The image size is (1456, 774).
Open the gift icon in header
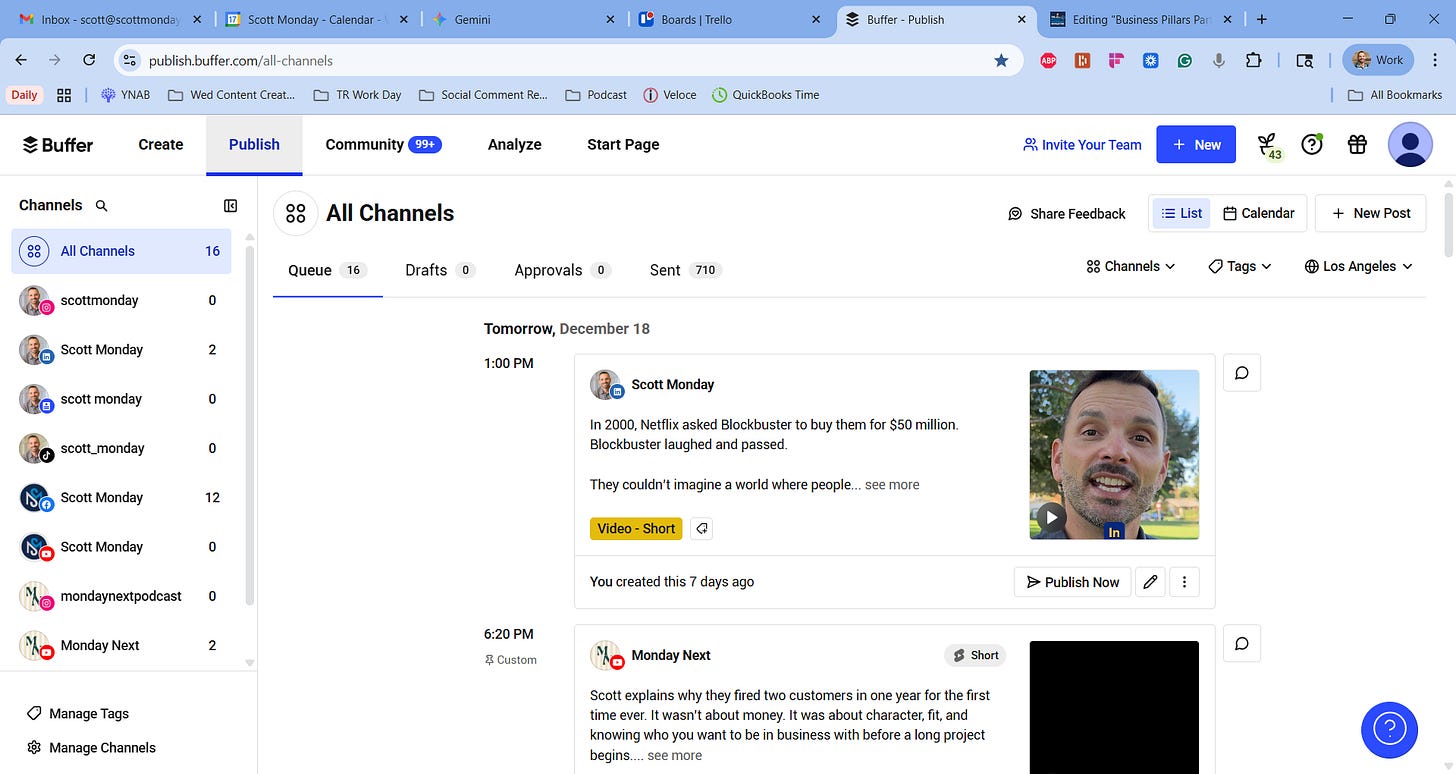(x=1357, y=145)
